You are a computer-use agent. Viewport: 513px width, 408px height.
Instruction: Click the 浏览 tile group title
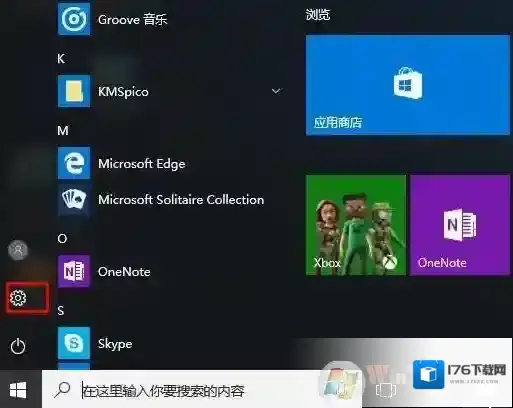318,14
